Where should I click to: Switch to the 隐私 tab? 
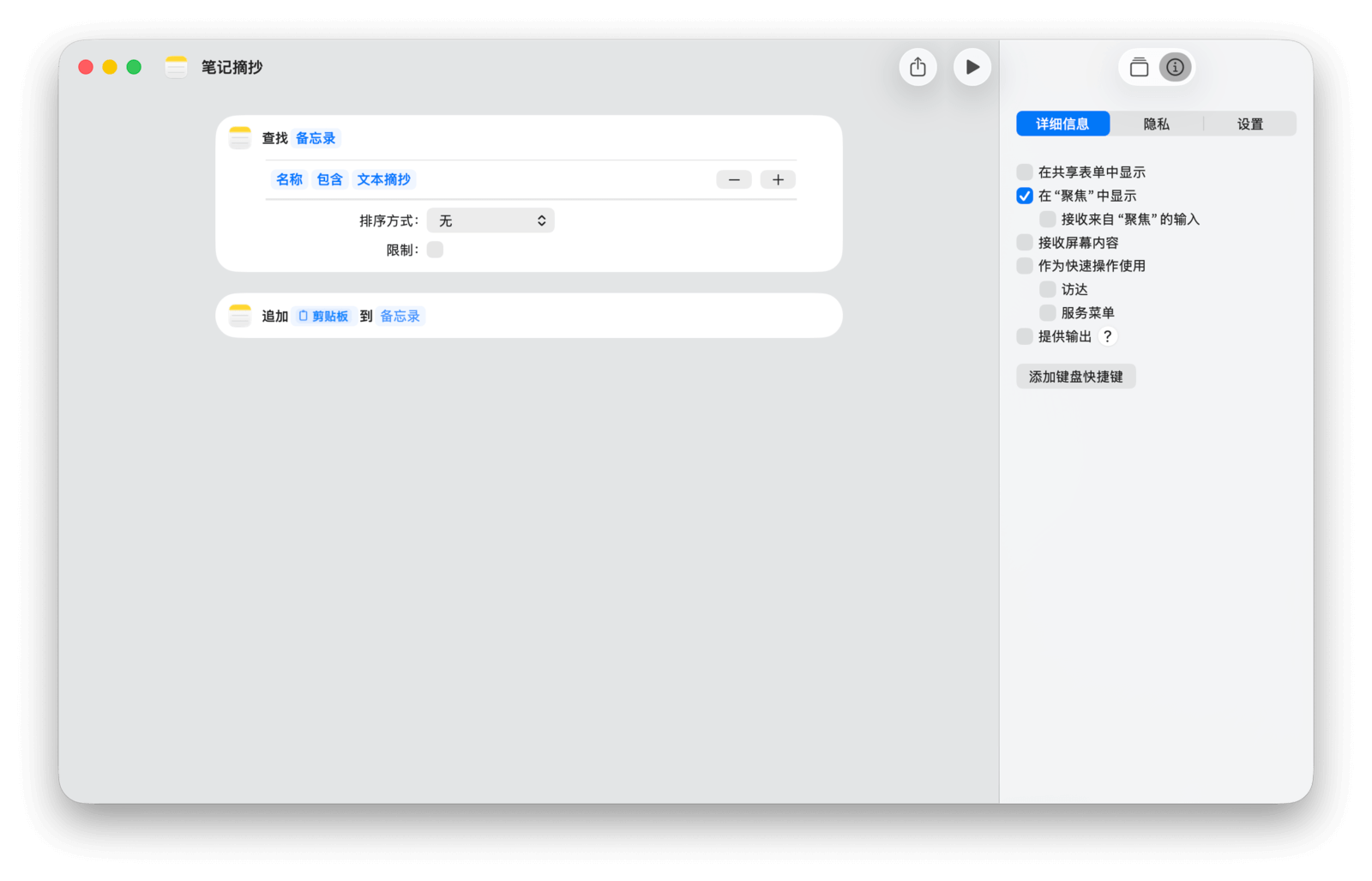[1156, 124]
